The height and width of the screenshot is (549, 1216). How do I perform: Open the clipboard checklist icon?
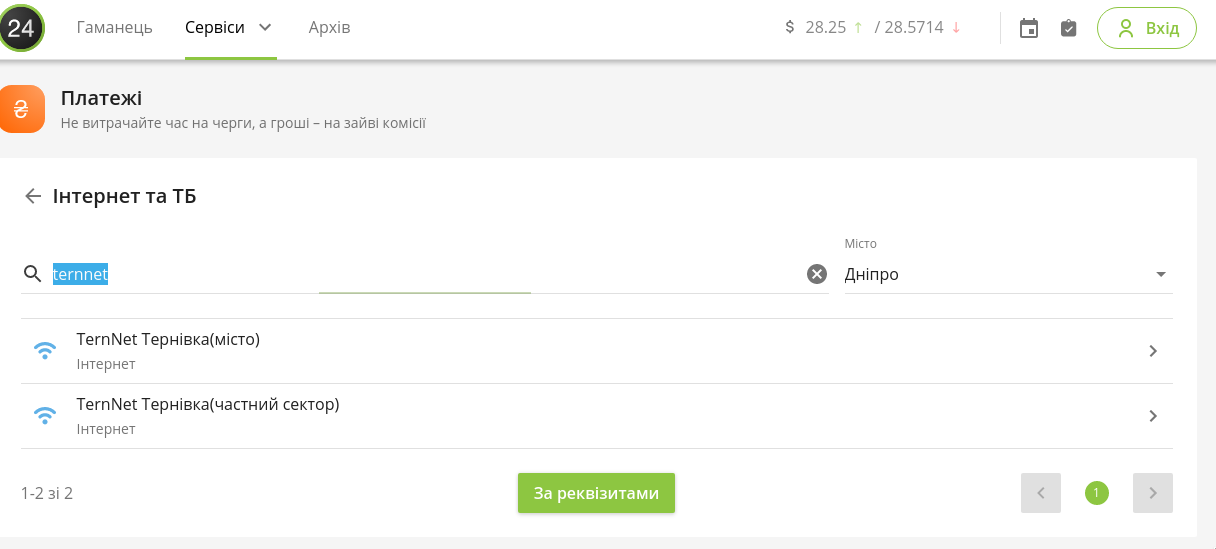click(x=1068, y=28)
